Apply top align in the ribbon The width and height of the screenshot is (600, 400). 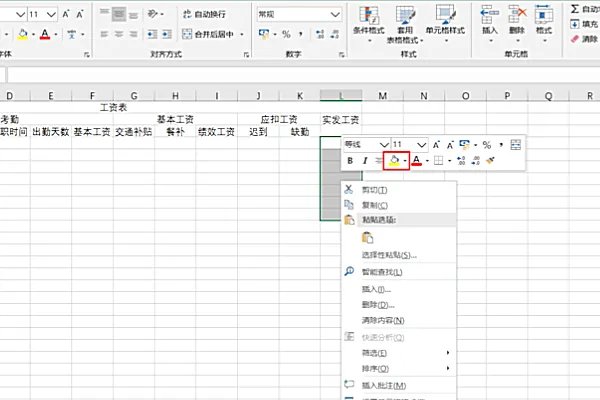point(104,14)
